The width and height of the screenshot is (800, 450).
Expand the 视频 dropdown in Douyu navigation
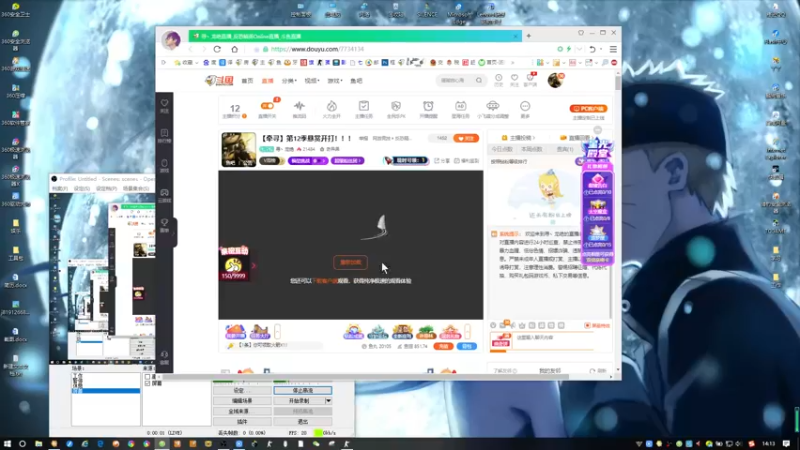(x=312, y=81)
